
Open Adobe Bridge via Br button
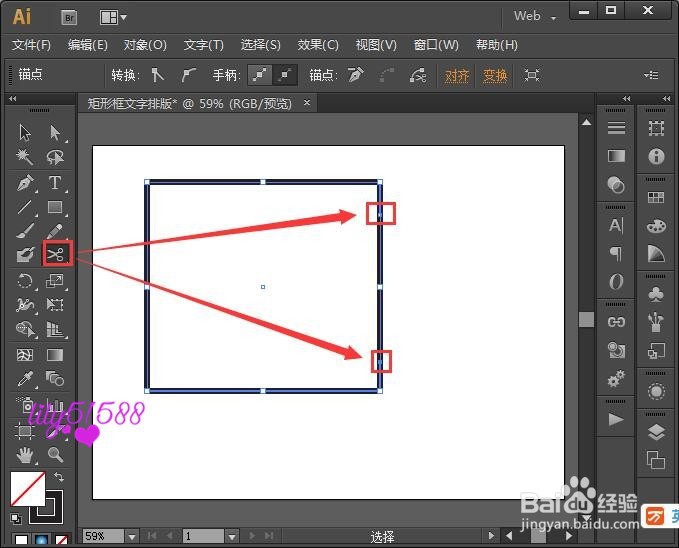click(69, 18)
